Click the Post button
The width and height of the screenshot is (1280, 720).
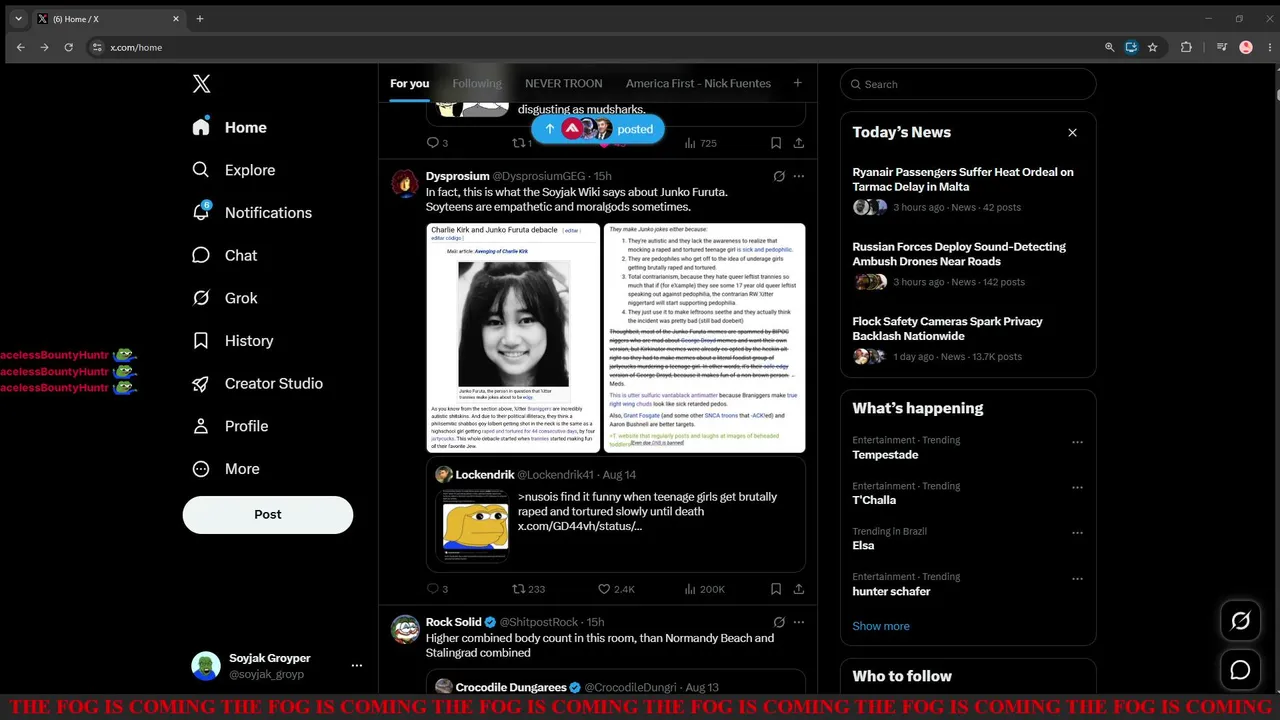pos(268,515)
